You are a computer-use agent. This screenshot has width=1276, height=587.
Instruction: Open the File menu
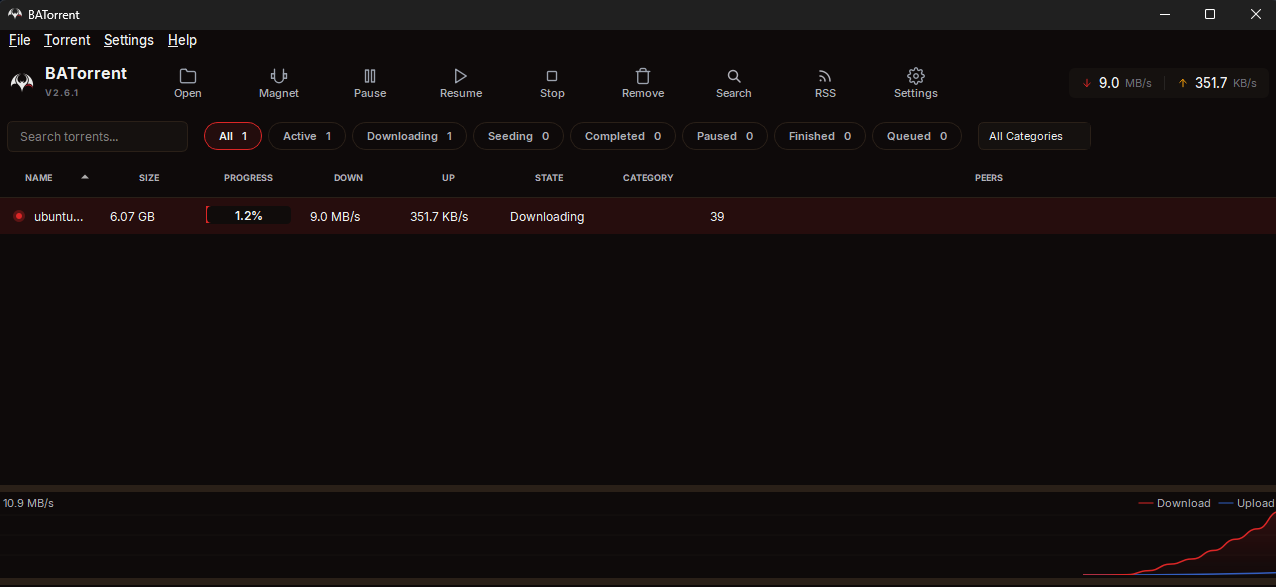[x=20, y=40]
